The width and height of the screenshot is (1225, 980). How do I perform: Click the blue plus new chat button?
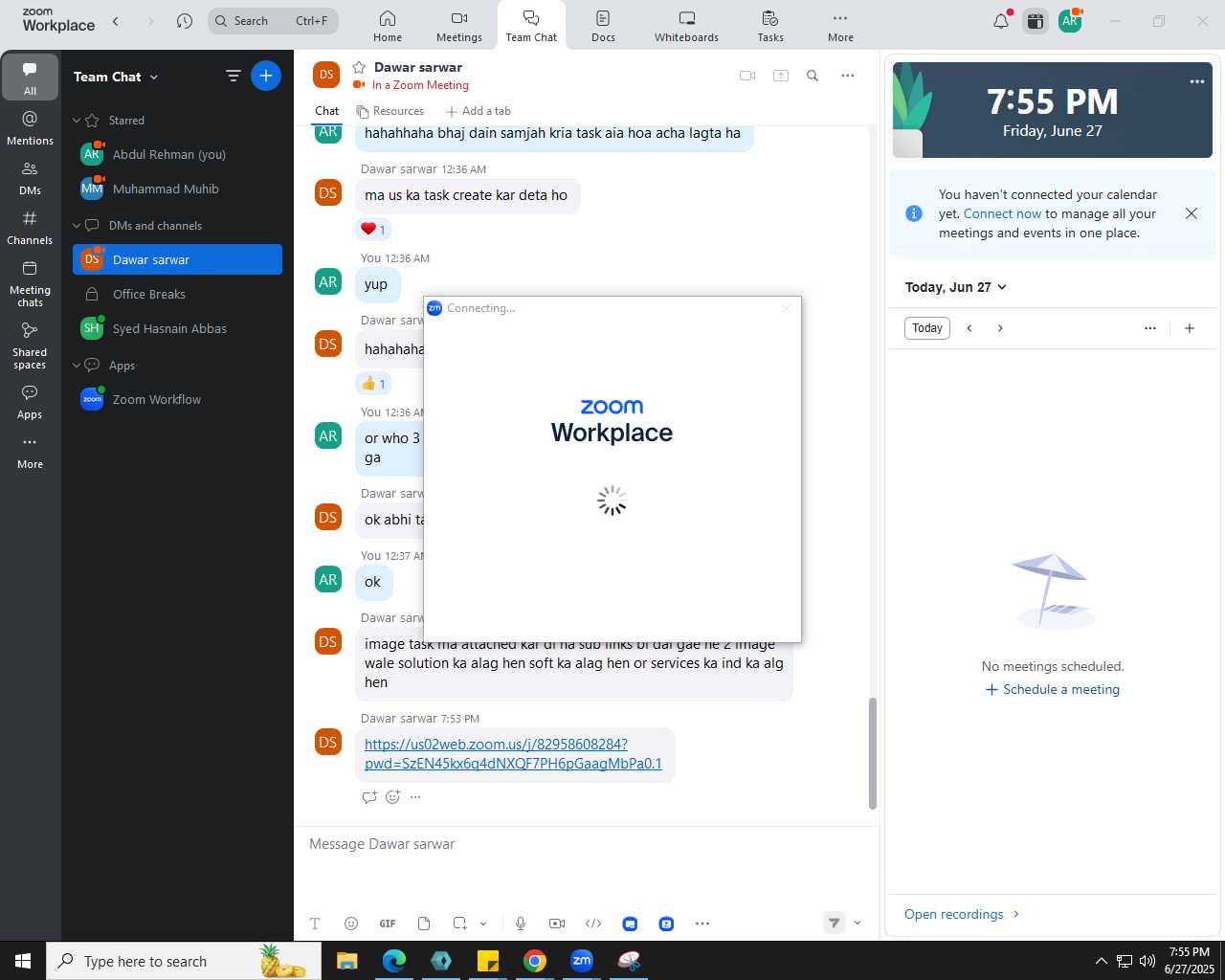[266, 76]
